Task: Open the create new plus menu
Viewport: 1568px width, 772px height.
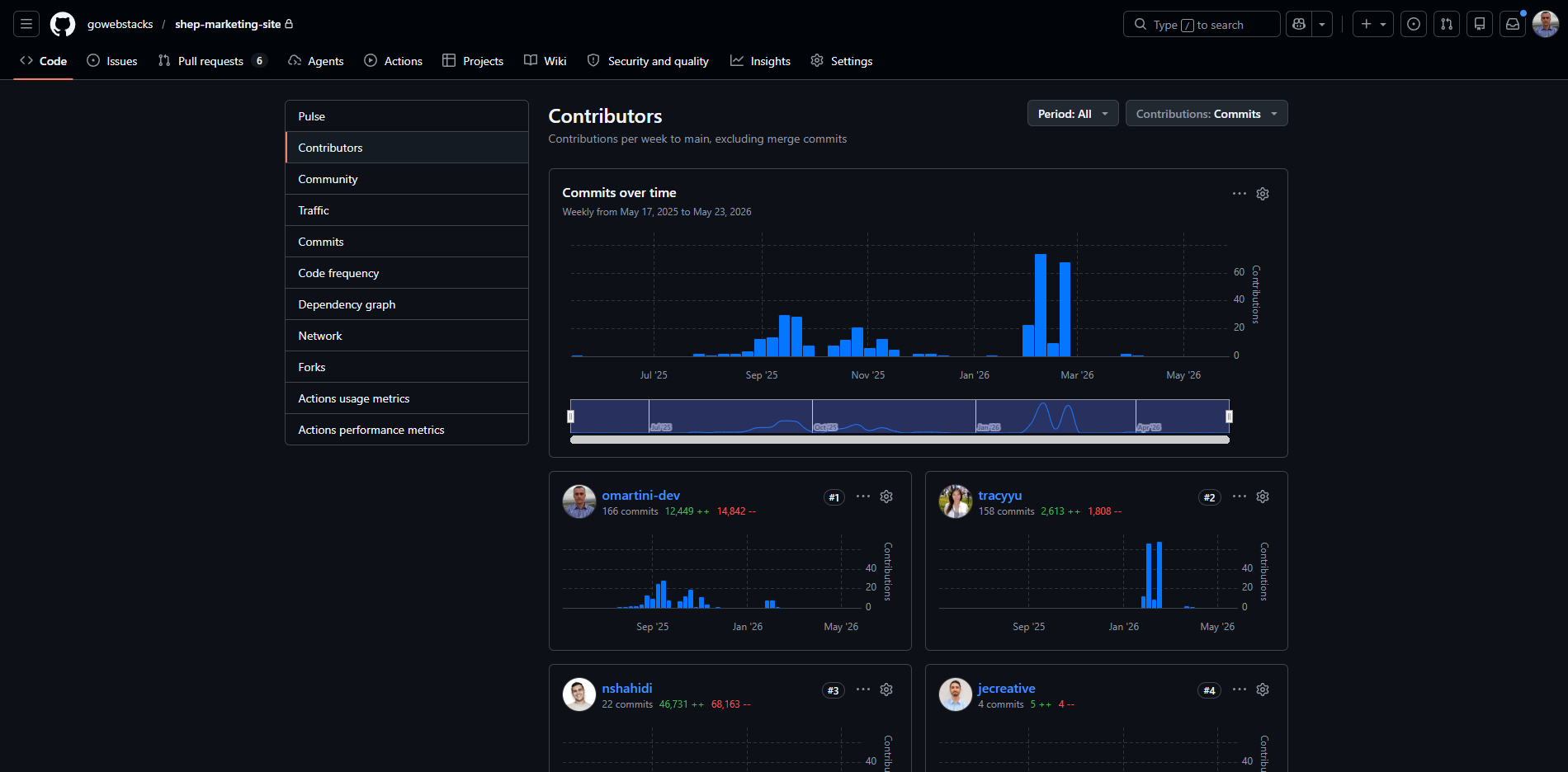Action: point(1373,24)
